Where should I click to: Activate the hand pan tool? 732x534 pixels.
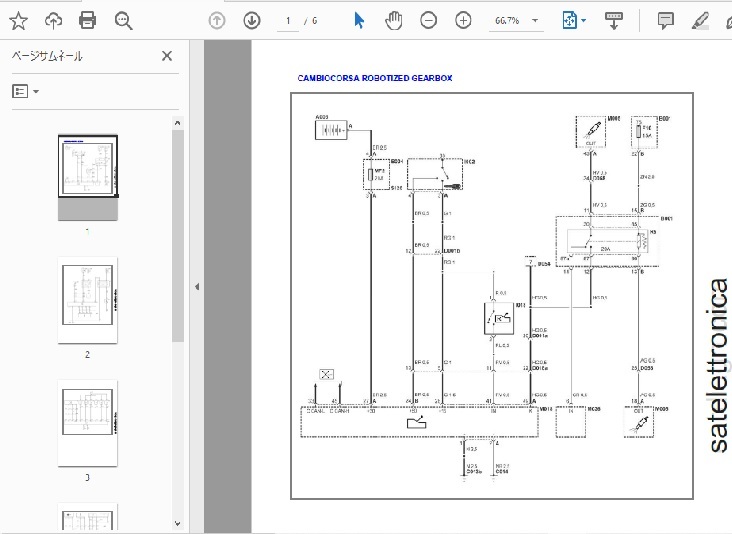[x=394, y=21]
